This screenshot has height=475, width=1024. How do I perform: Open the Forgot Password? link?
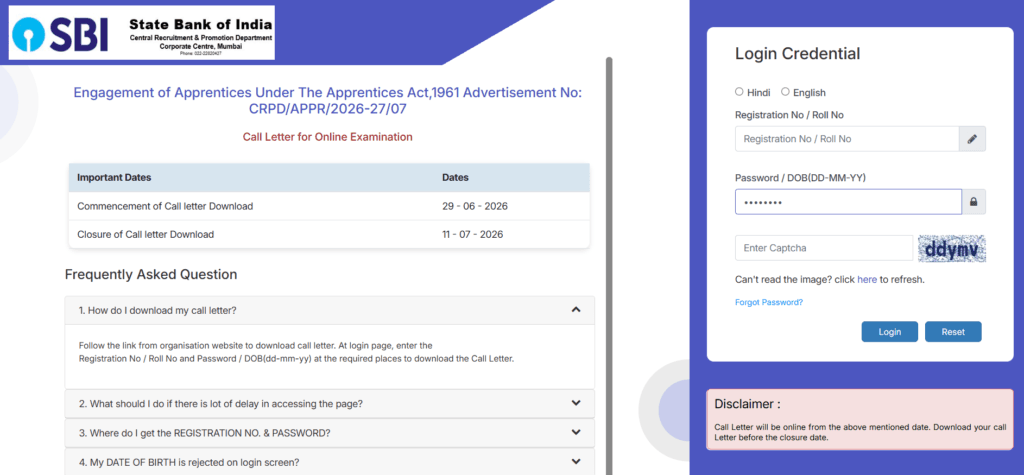point(769,303)
